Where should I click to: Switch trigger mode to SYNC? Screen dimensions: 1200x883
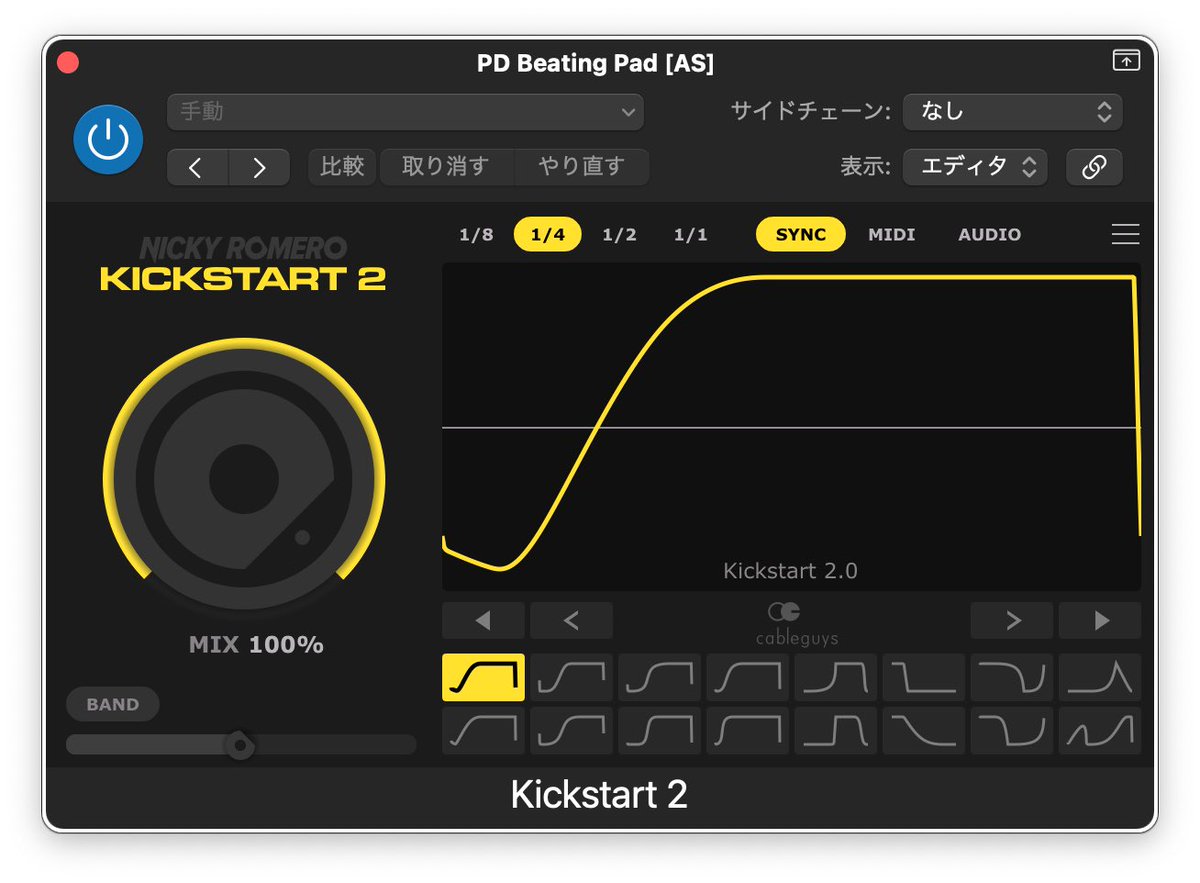[x=801, y=235]
